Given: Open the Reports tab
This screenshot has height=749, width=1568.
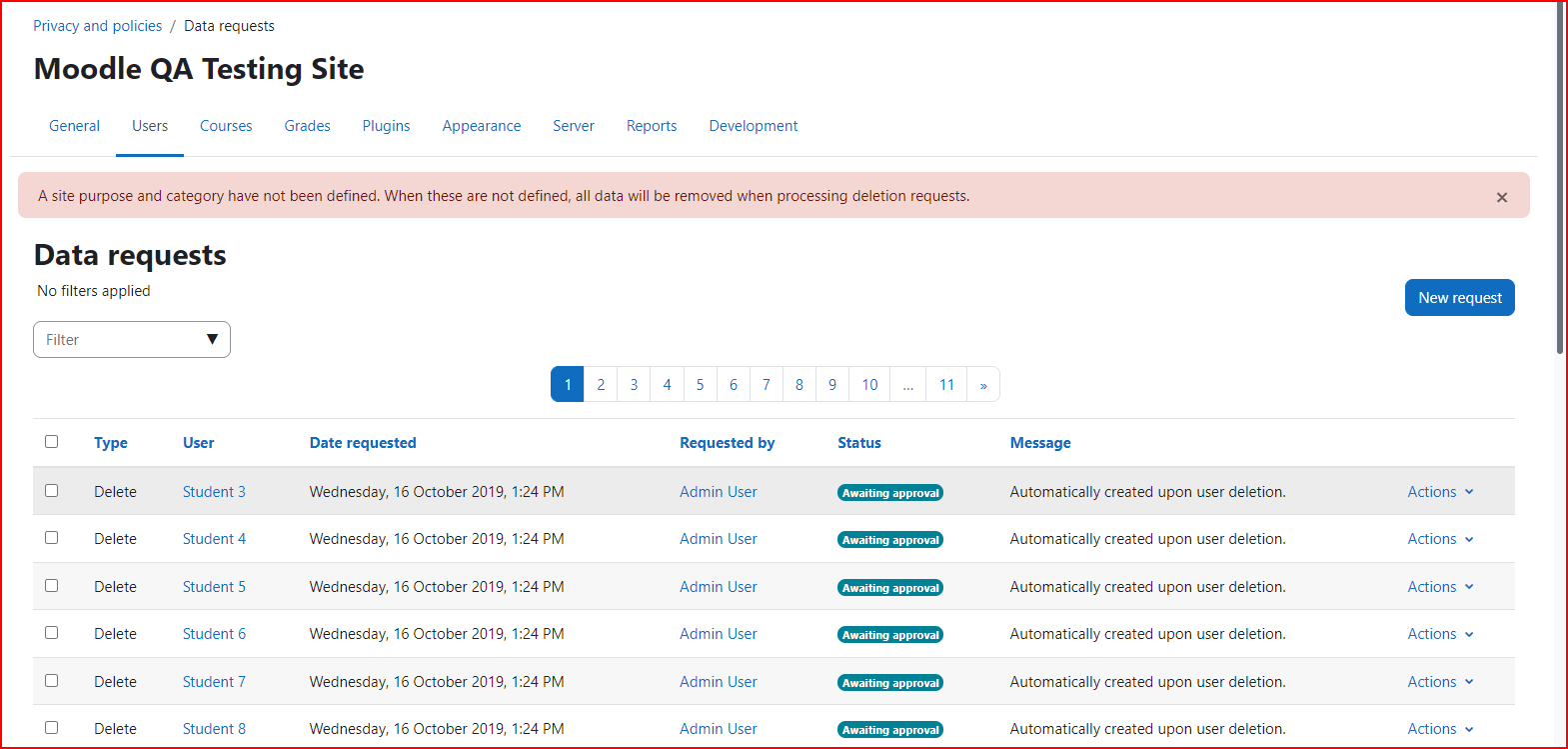Looking at the screenshot, I should tap(652, 126).
